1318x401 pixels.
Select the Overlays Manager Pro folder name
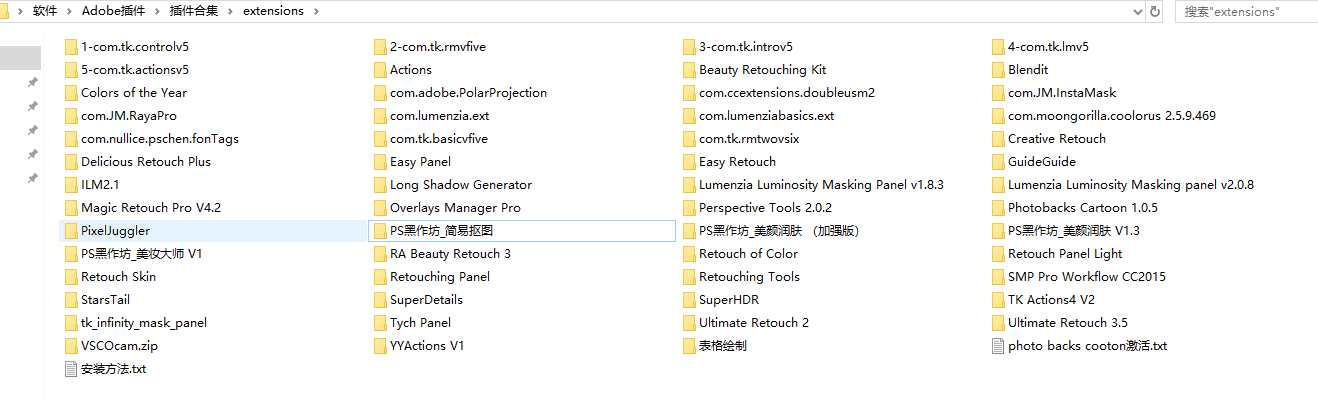[455, 208]
